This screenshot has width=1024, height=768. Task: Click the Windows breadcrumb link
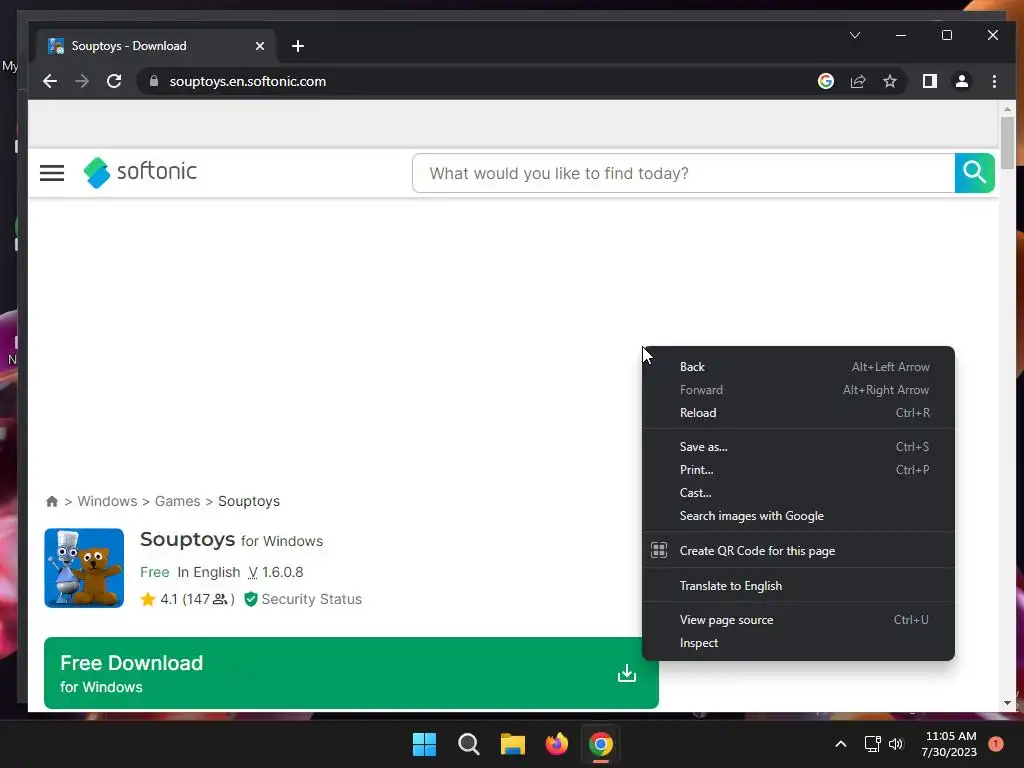[107, 501]
